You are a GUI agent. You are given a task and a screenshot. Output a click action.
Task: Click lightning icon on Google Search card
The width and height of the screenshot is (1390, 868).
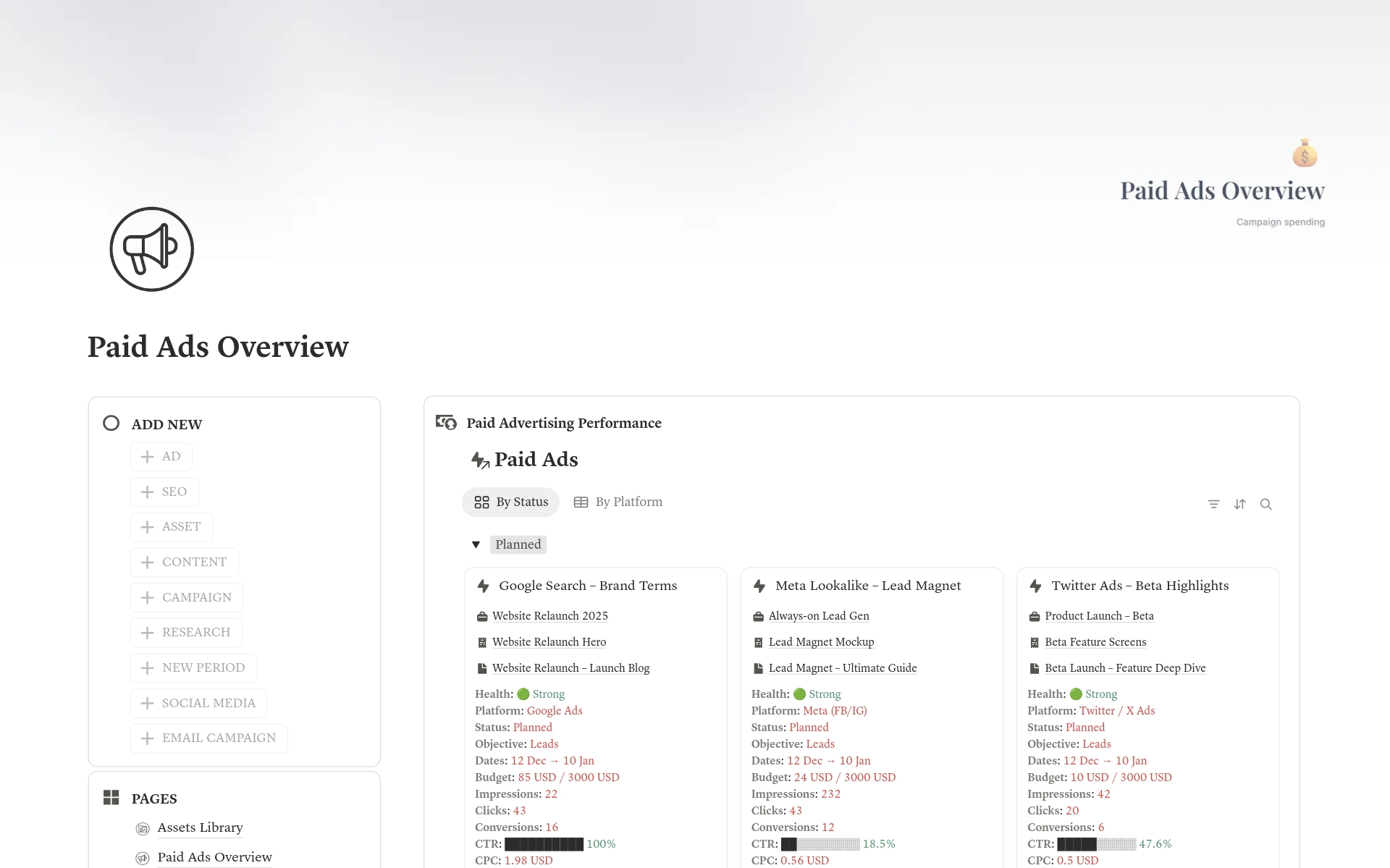pos(484,586)
